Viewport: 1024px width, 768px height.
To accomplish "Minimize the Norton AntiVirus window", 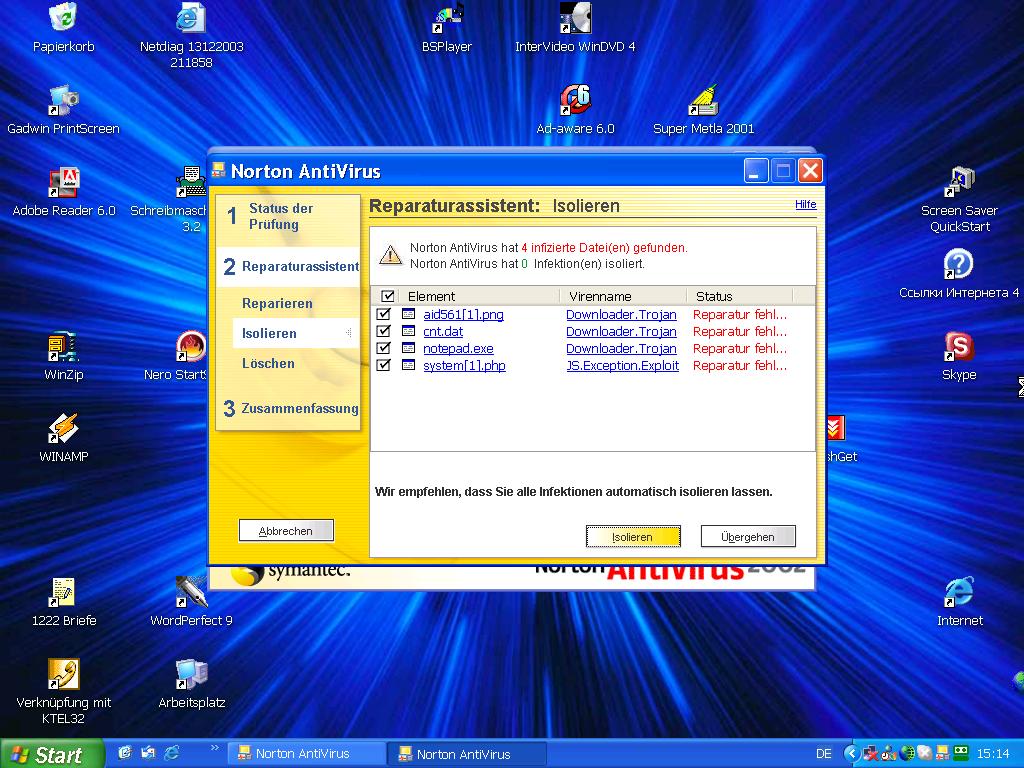I will [x=756, y=171].
